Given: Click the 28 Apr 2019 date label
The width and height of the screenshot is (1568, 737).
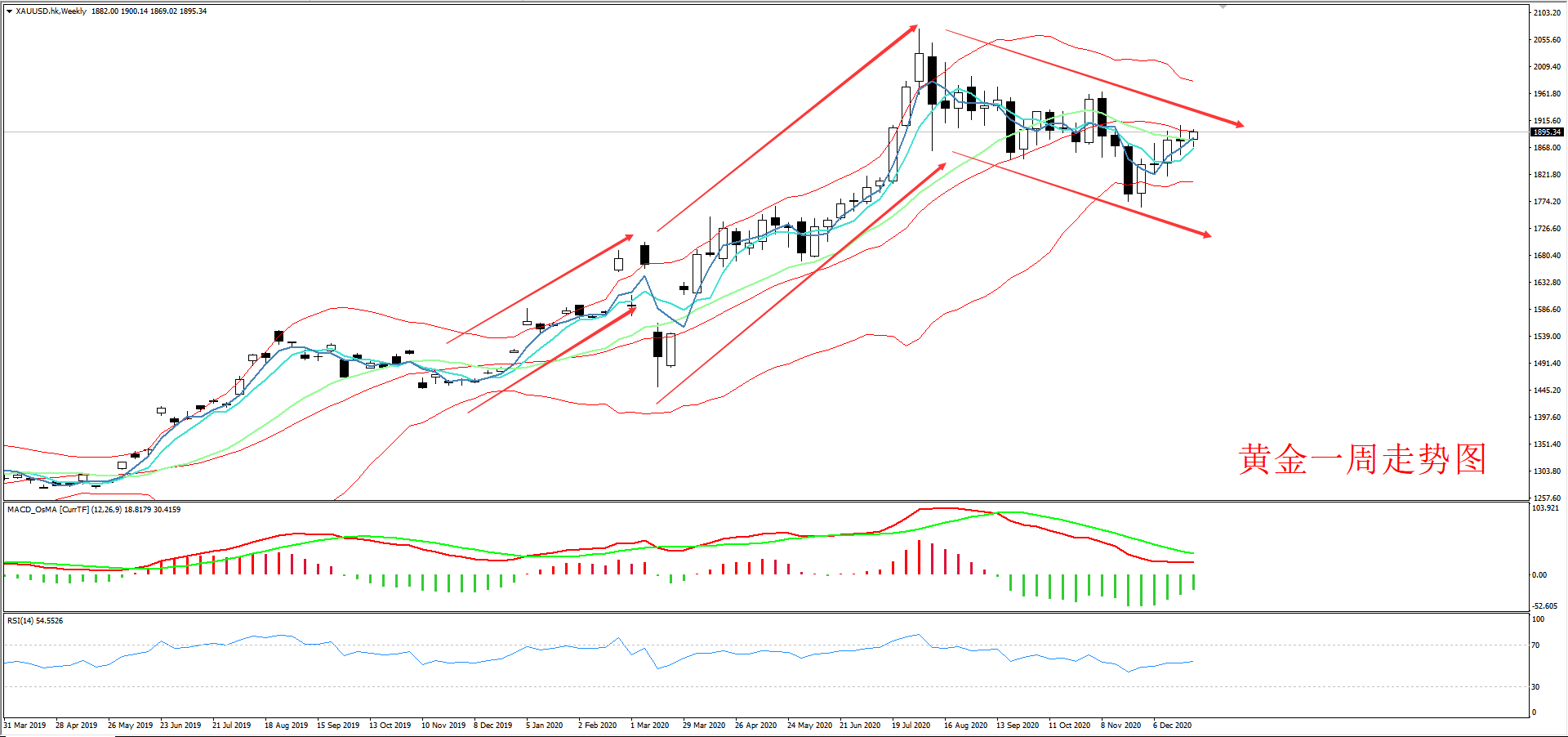Looking at the screenshot, I should (76, 725).
